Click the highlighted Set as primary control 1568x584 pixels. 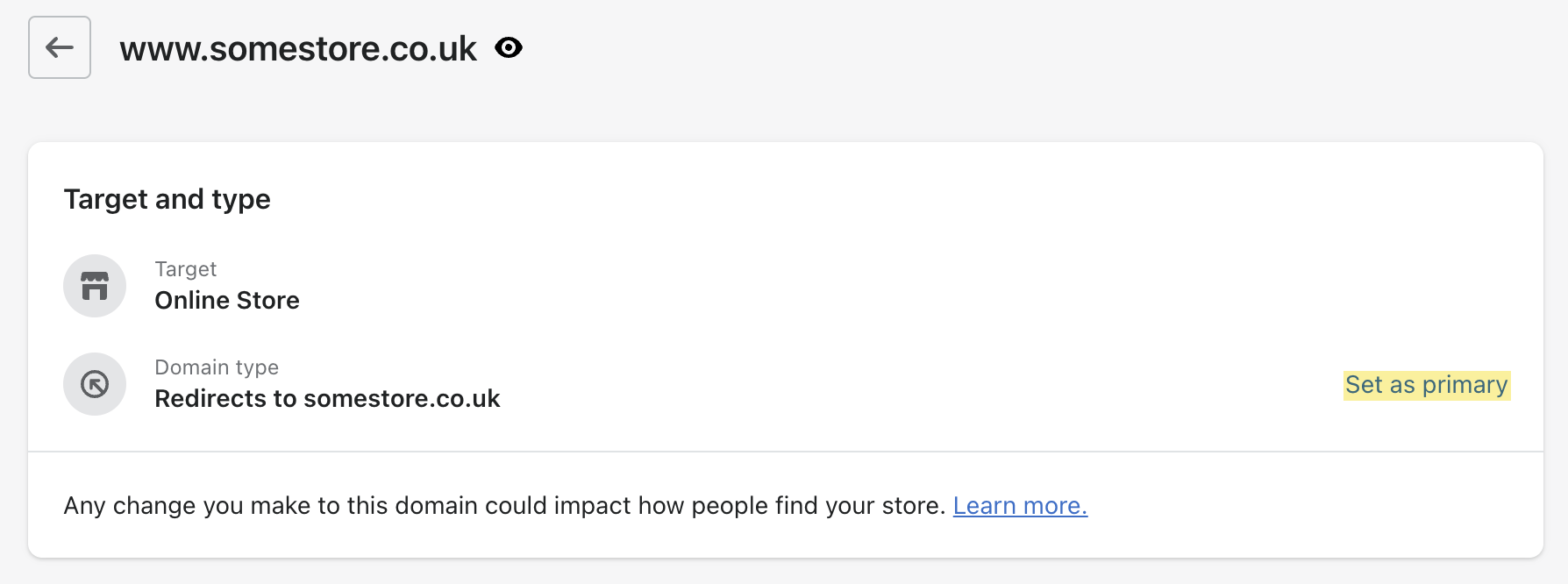(x=1426, y=384)
